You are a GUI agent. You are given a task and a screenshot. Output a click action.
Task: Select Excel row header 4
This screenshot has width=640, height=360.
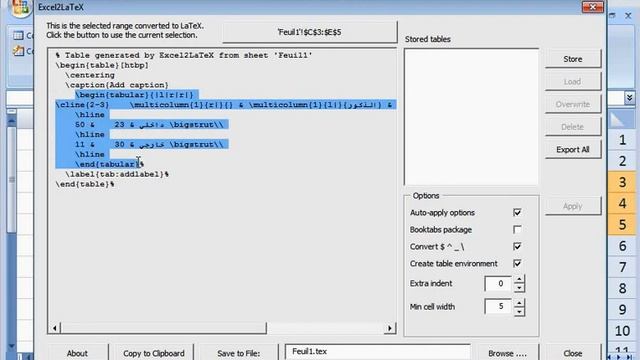pos(622,203)
